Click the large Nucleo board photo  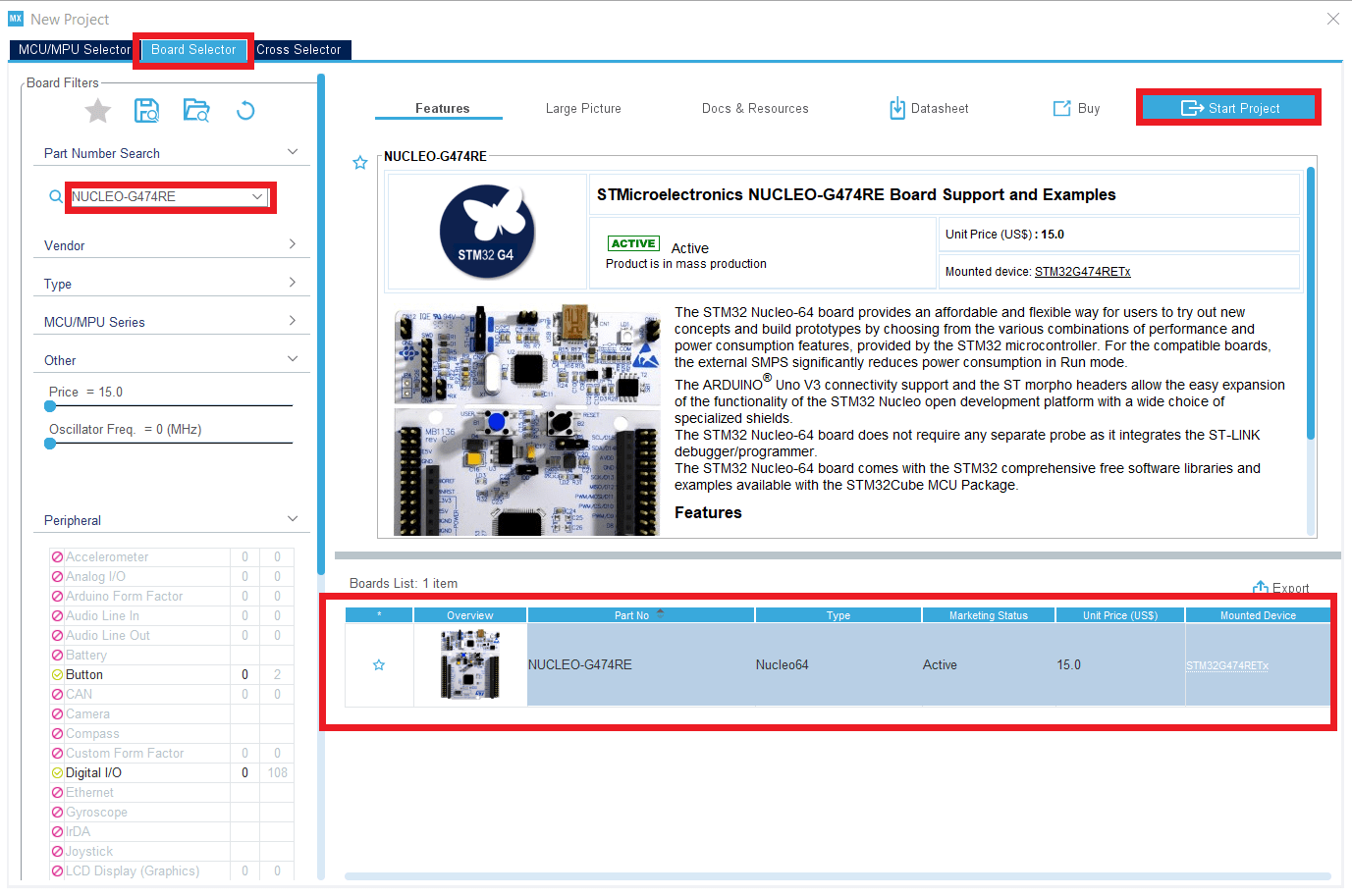(x=526, y=420)
